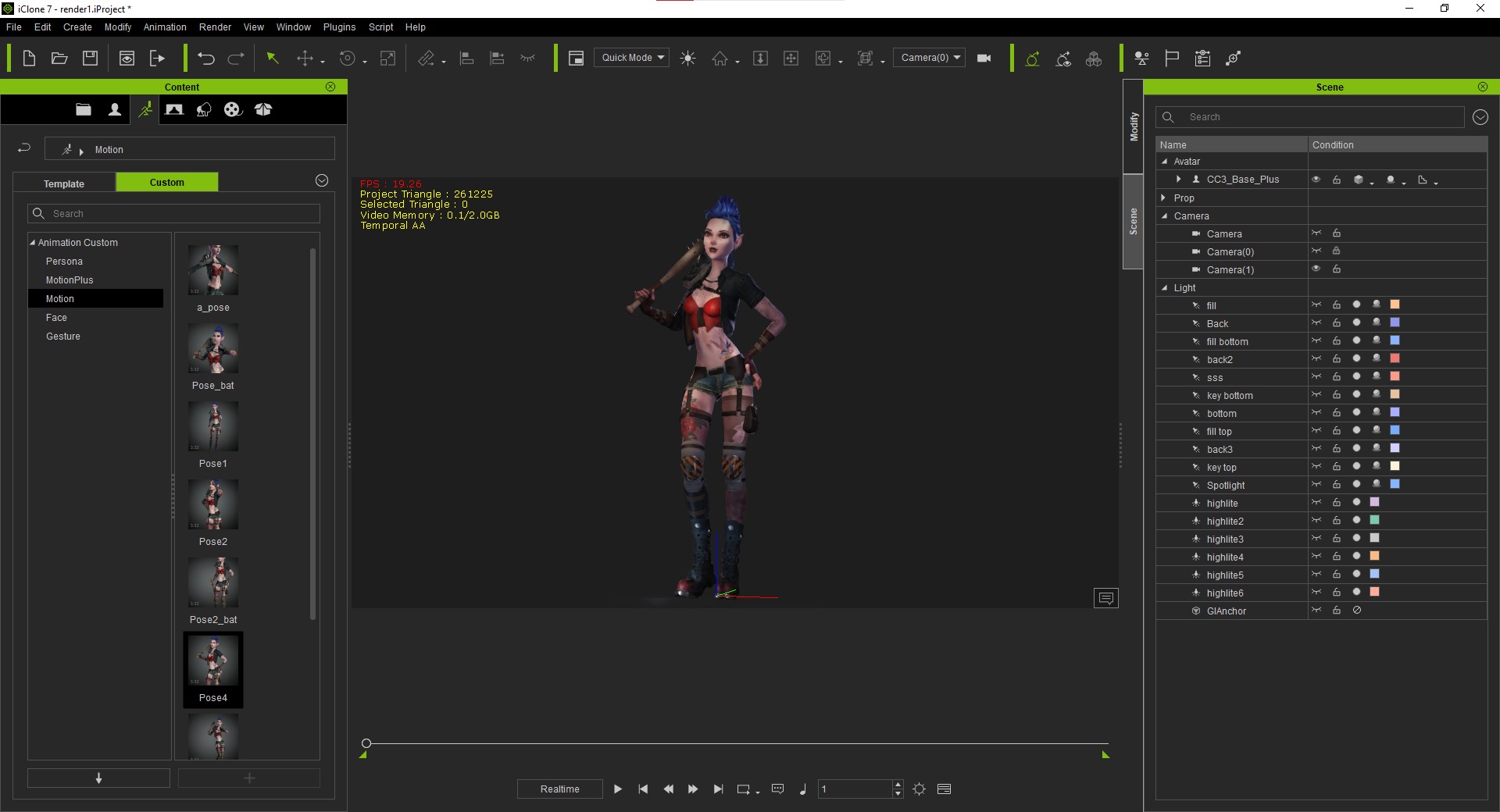Toggle the key bottom light on/off dot

pos(1357,394)
